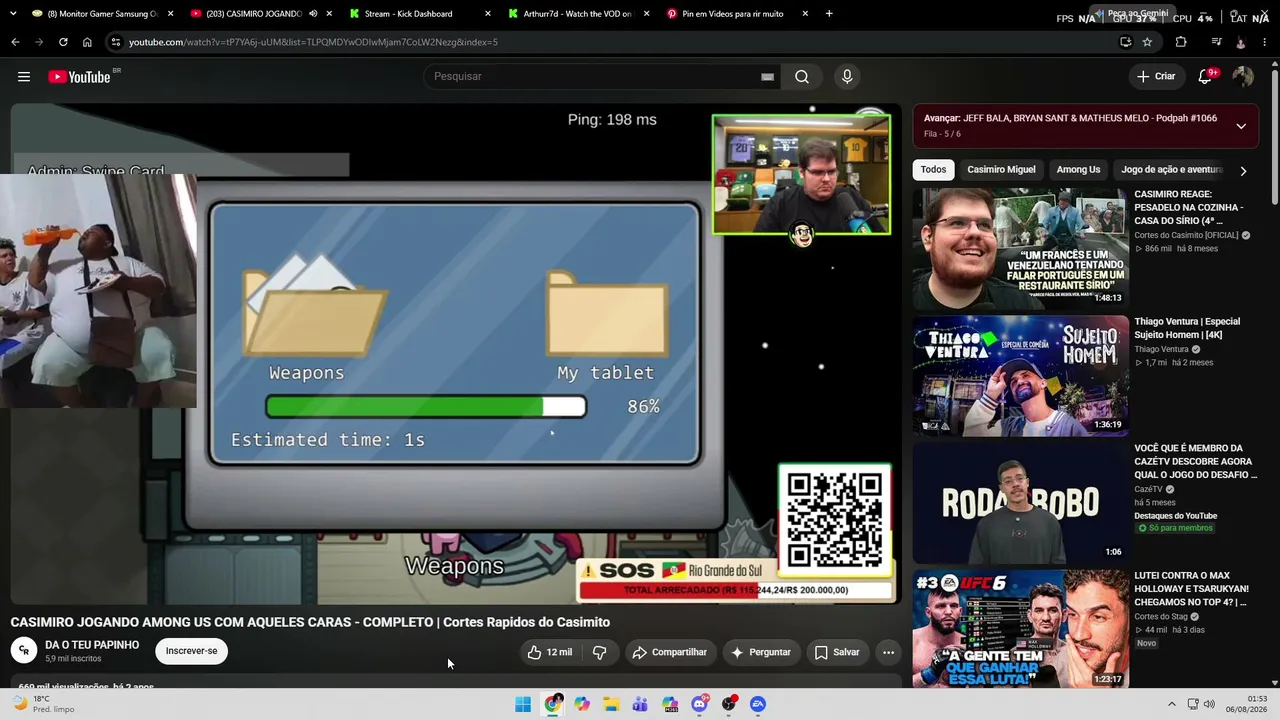Screen dimensions: 1280x720
Task: Filter by the Casimiro Miguel chip
Action: (1001, 170)
